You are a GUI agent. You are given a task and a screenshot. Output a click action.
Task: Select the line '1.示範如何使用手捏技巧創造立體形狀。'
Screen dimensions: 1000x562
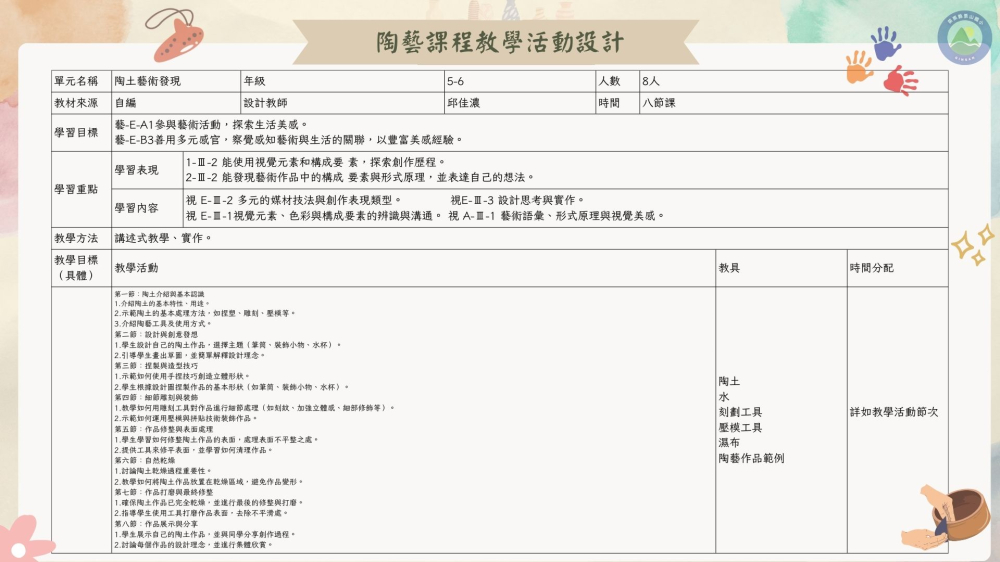click(182, 376)
